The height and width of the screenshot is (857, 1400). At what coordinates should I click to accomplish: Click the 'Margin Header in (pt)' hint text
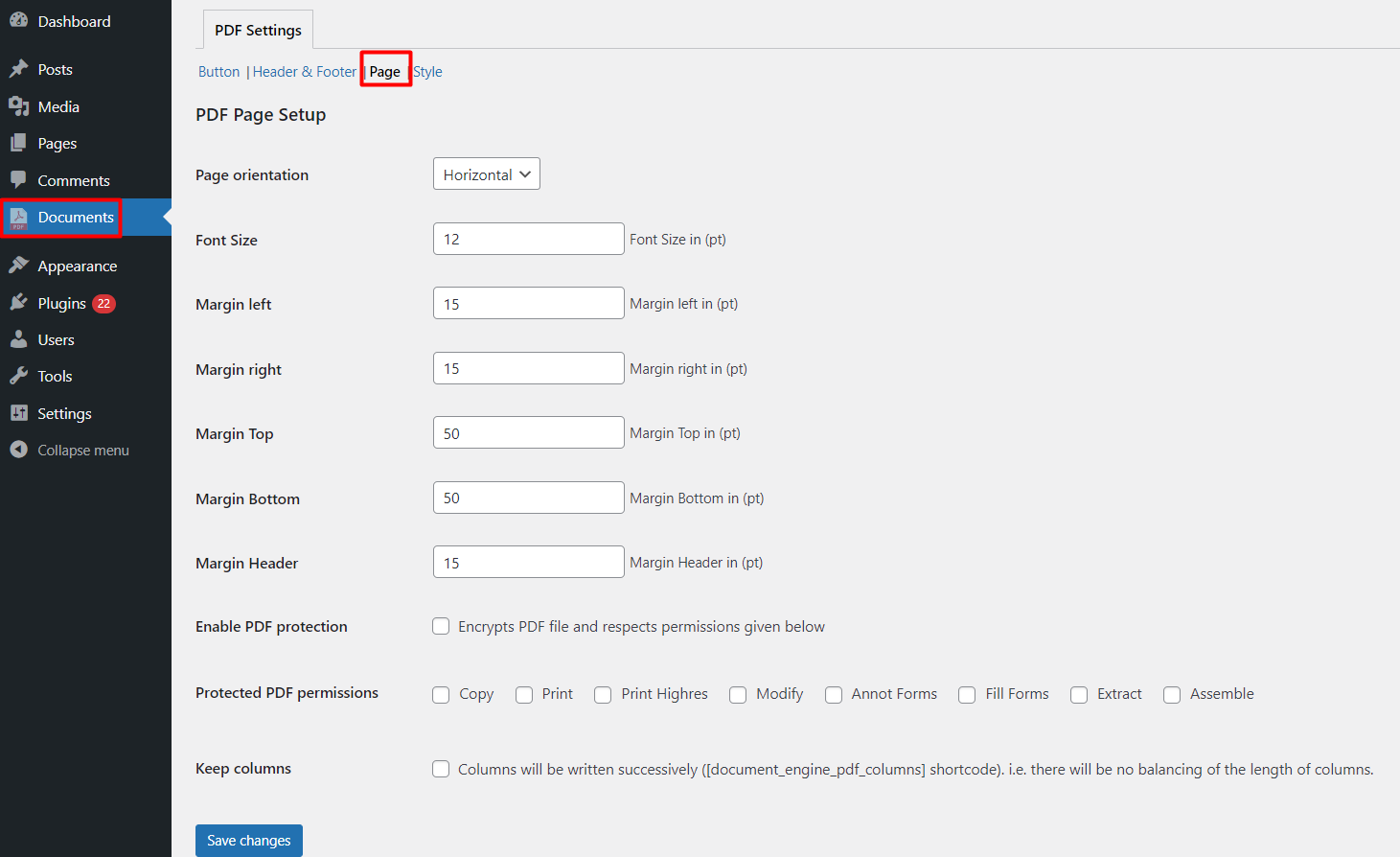point(697,563)
